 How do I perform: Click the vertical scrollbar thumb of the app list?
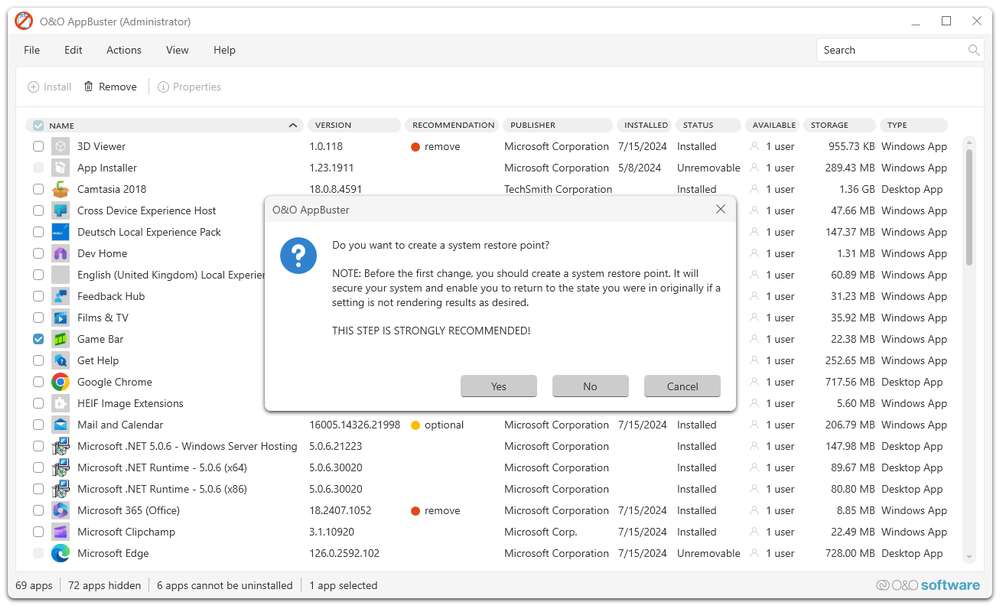[969, 207]
